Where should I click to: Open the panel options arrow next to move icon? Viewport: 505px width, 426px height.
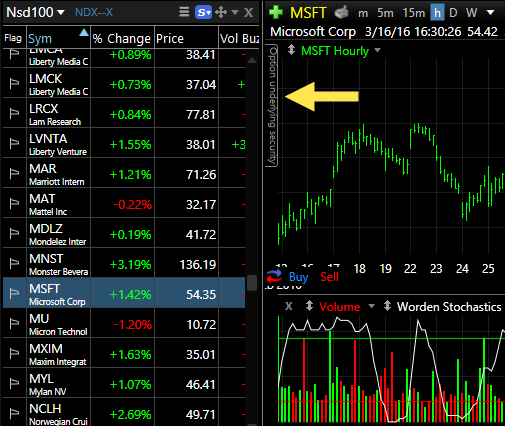point(235,13)
